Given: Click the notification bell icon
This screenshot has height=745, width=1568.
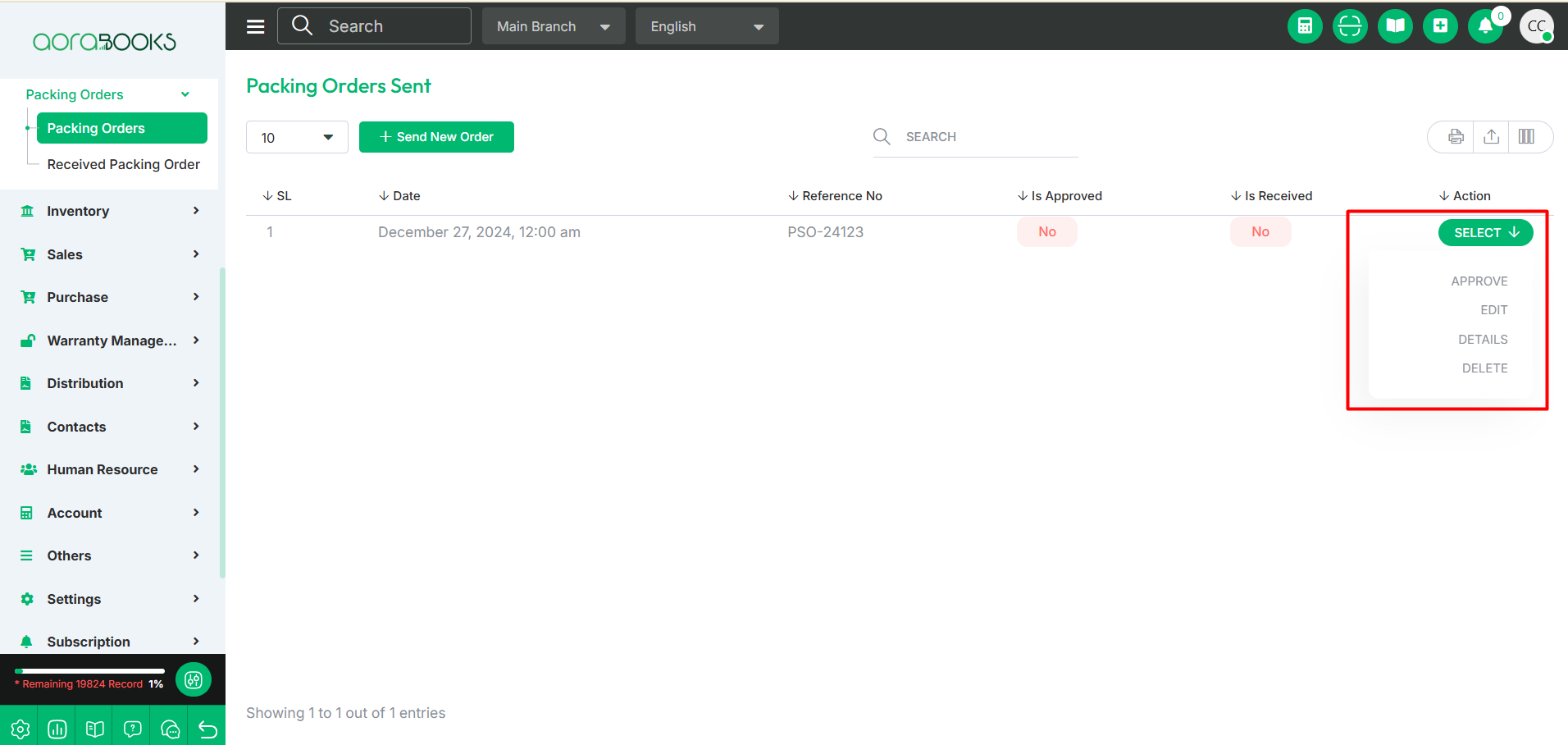Looking at the screenshot, I should (1485, 26).
